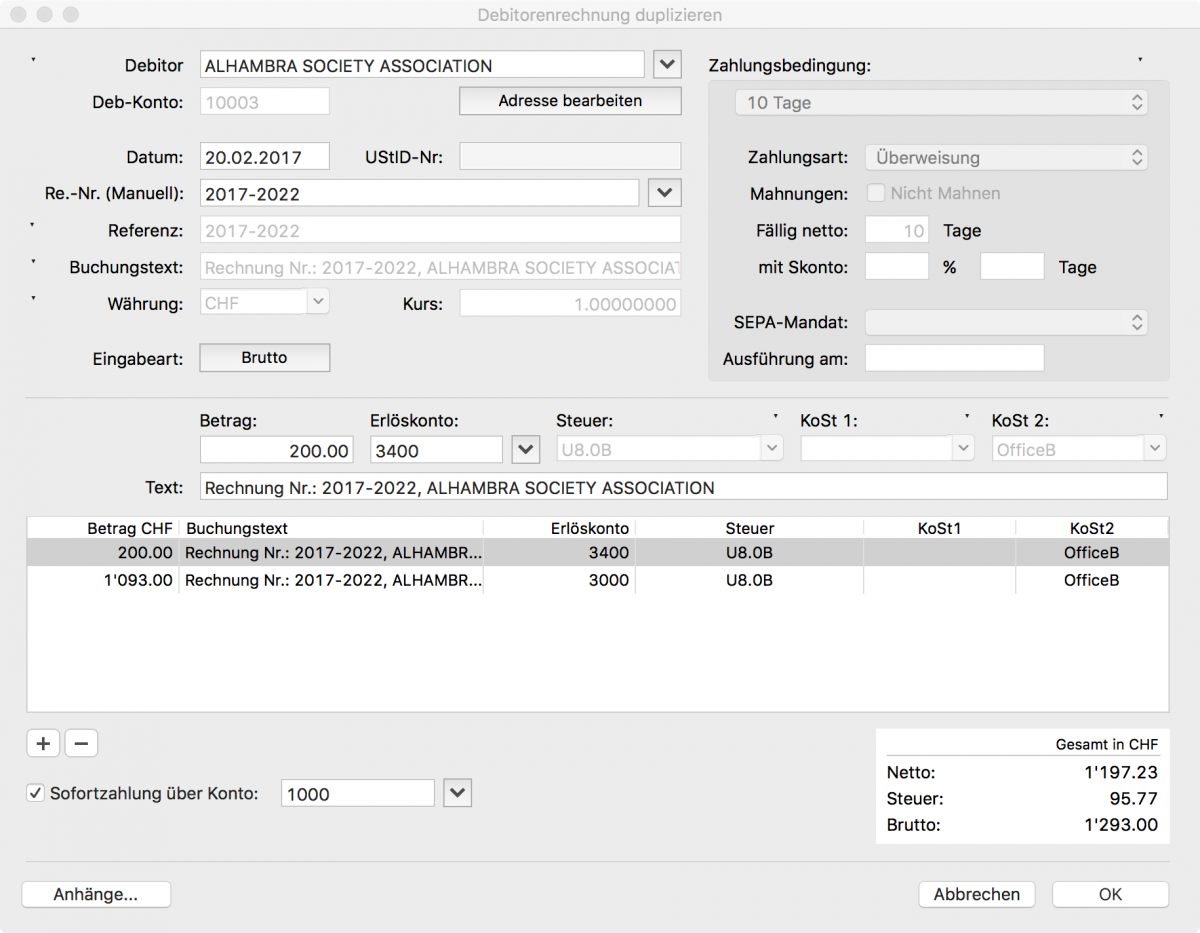The image size is (1200, 933).
Task: Toggle the Sofortzahlung über Konto checkbox
Action: 36,793
